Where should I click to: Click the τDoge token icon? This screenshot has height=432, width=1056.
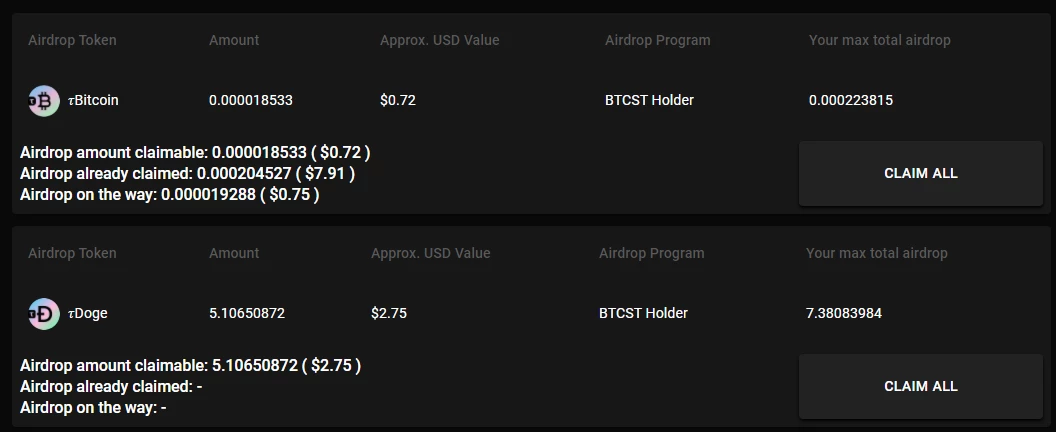44,314
